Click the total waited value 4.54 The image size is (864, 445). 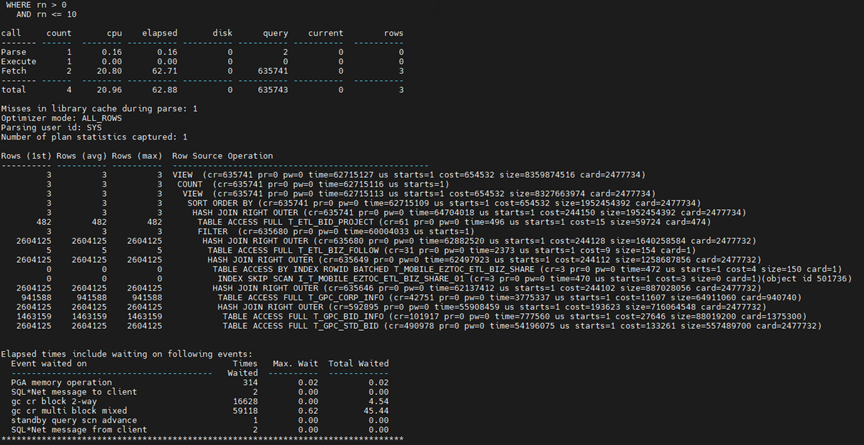pyautogui.click(x=379, y=401)
